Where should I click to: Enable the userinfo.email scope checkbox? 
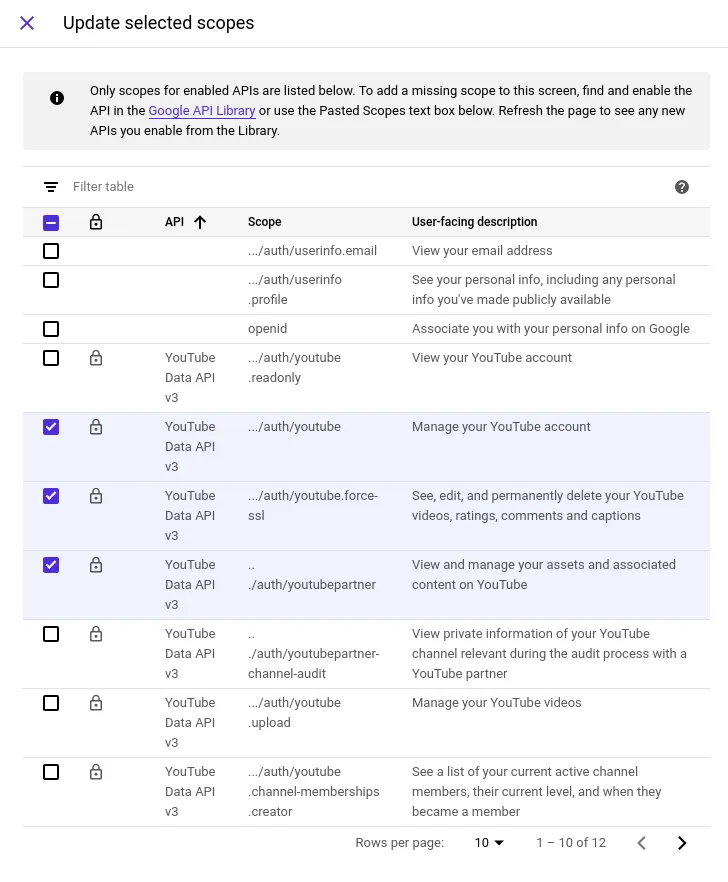tap(51, 251)
